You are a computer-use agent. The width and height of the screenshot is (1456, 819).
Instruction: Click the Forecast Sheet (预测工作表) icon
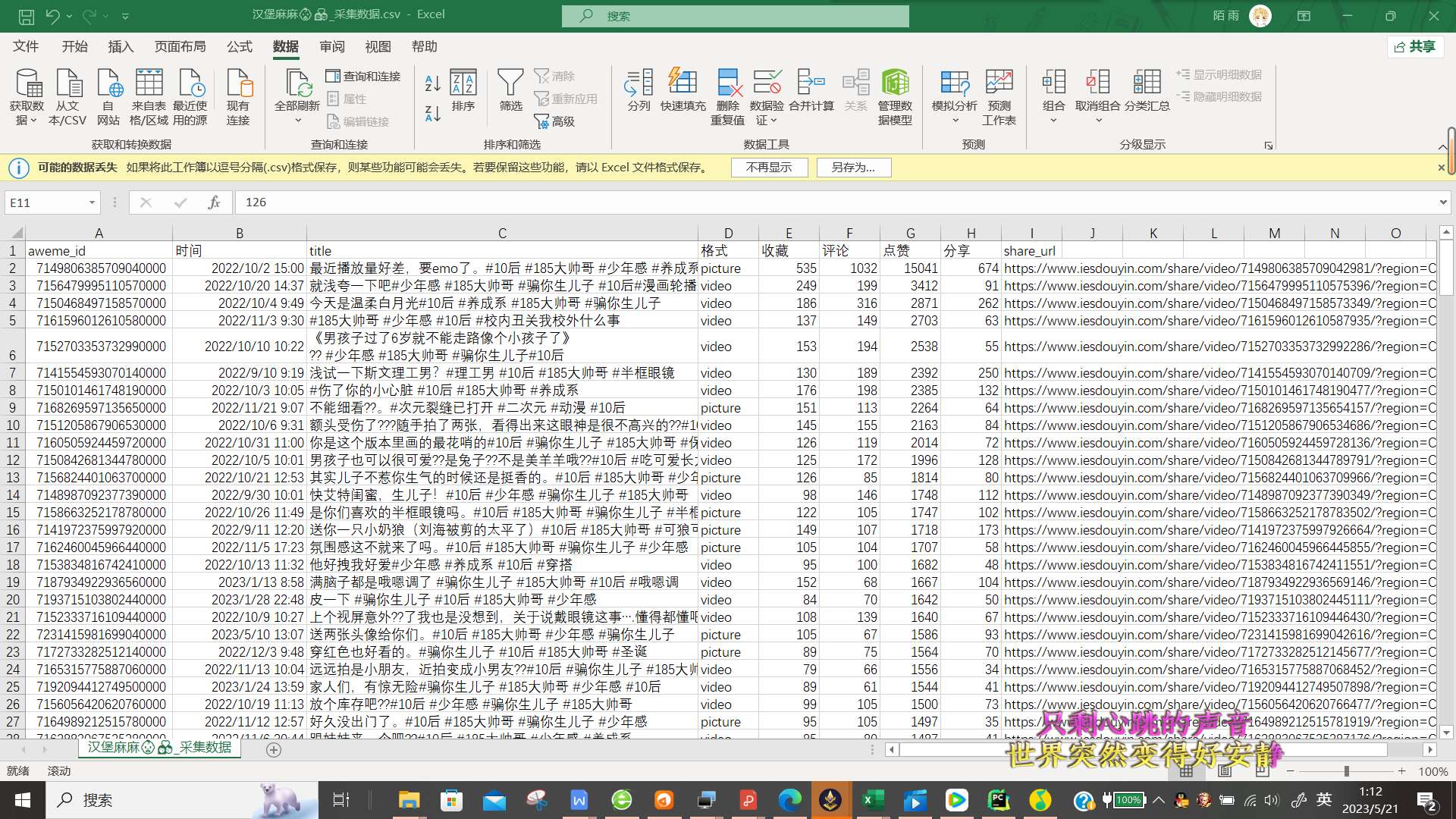tap(999, 83)
